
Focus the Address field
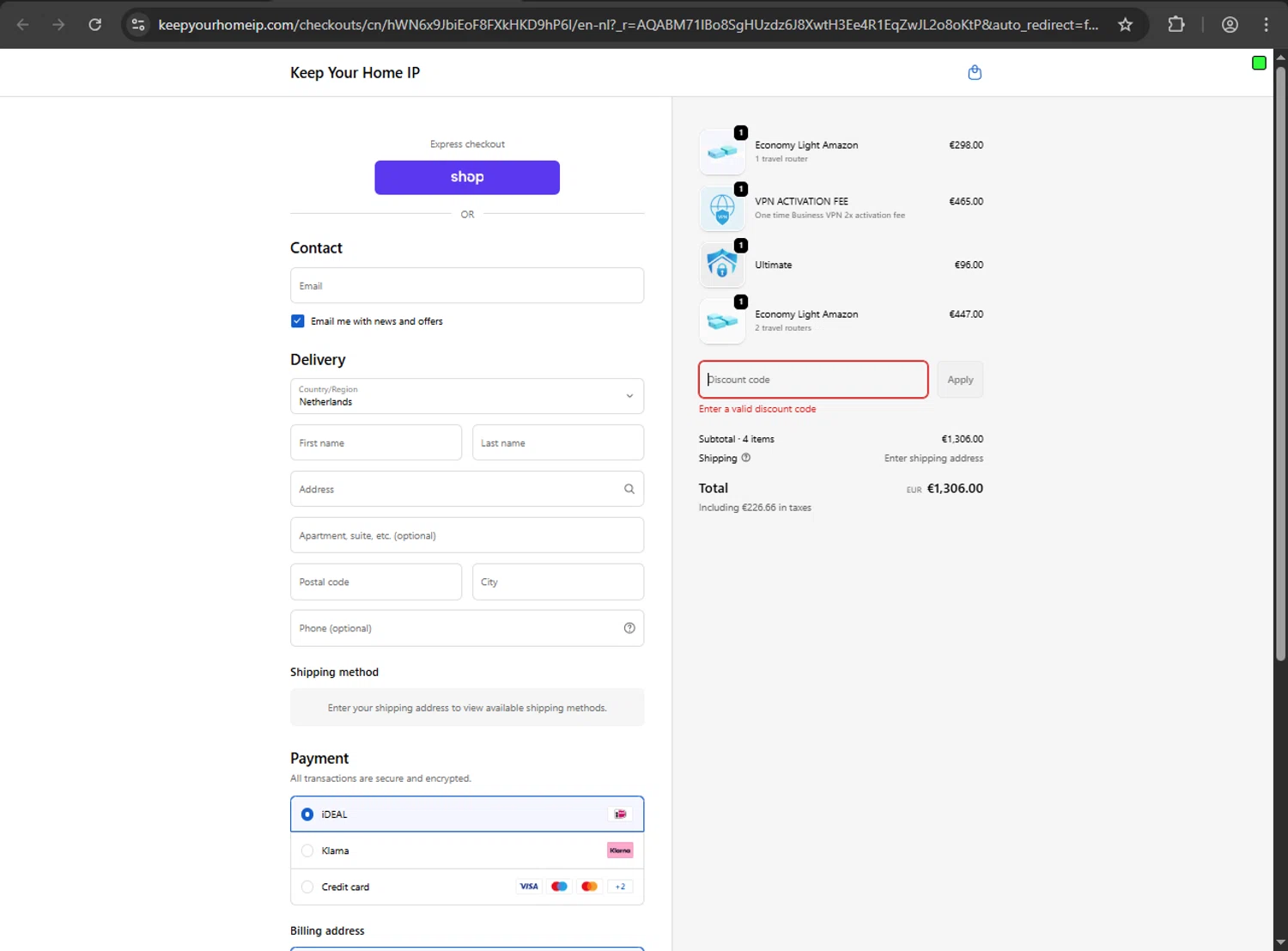click(467, 489)
